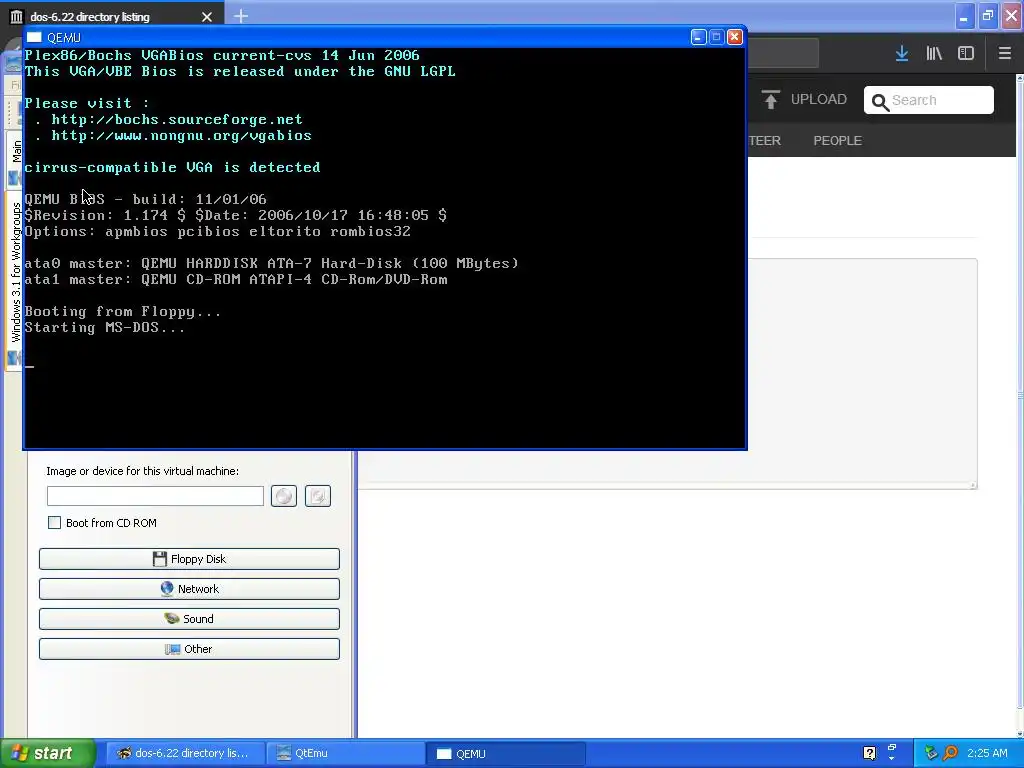1024x768 pixels.
Task: Open the Windows start menu
Action: [48, 753]
